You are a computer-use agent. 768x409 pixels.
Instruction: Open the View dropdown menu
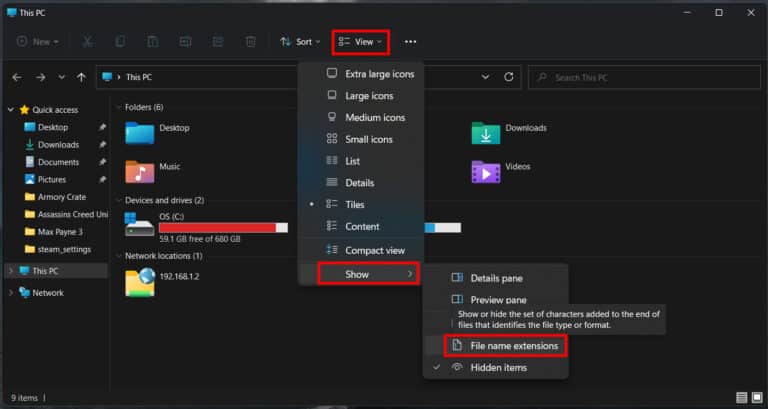[x=360, y=42]
